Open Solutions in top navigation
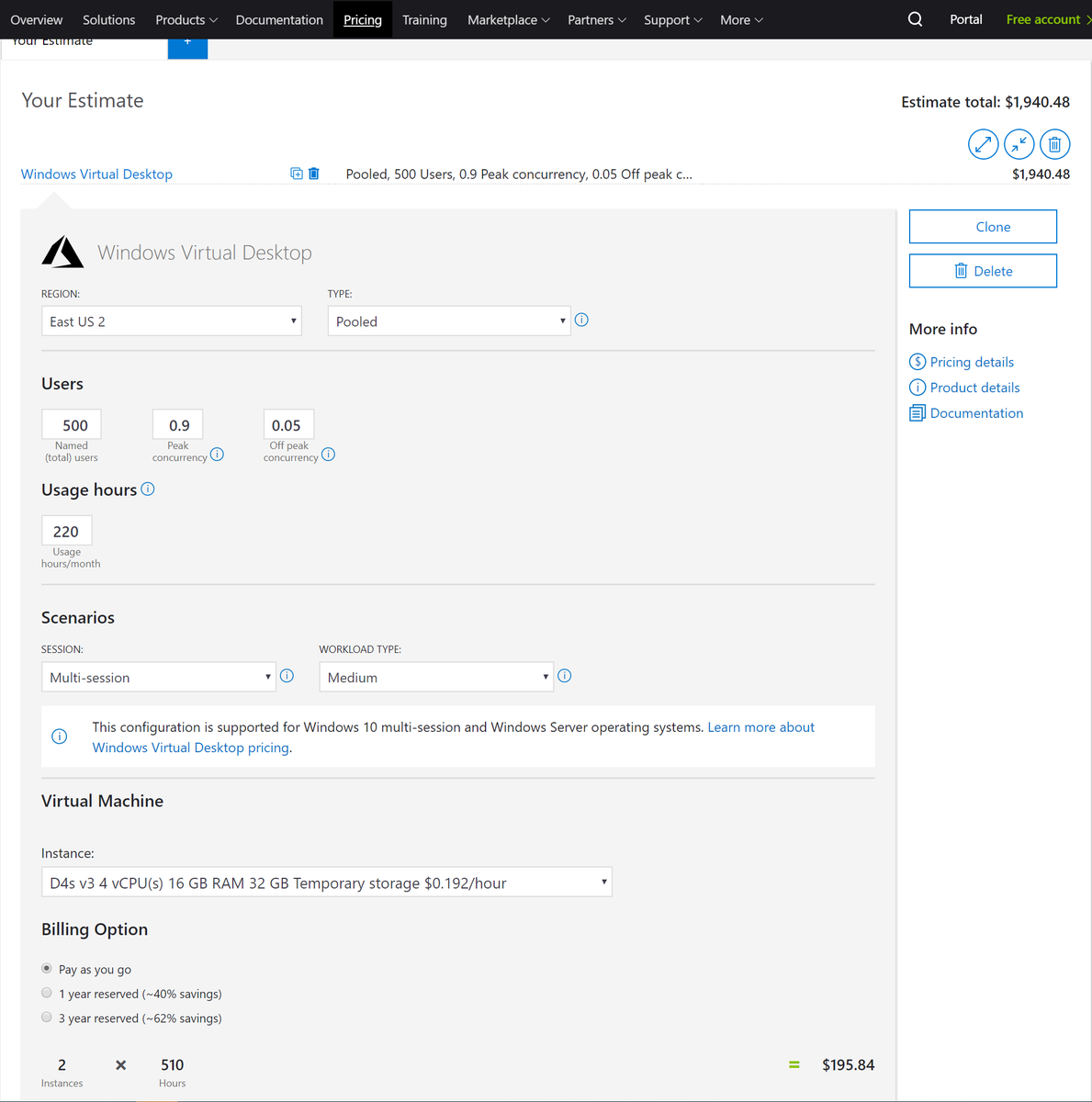The image size is (1092, 1102). (x=108, y=19)
